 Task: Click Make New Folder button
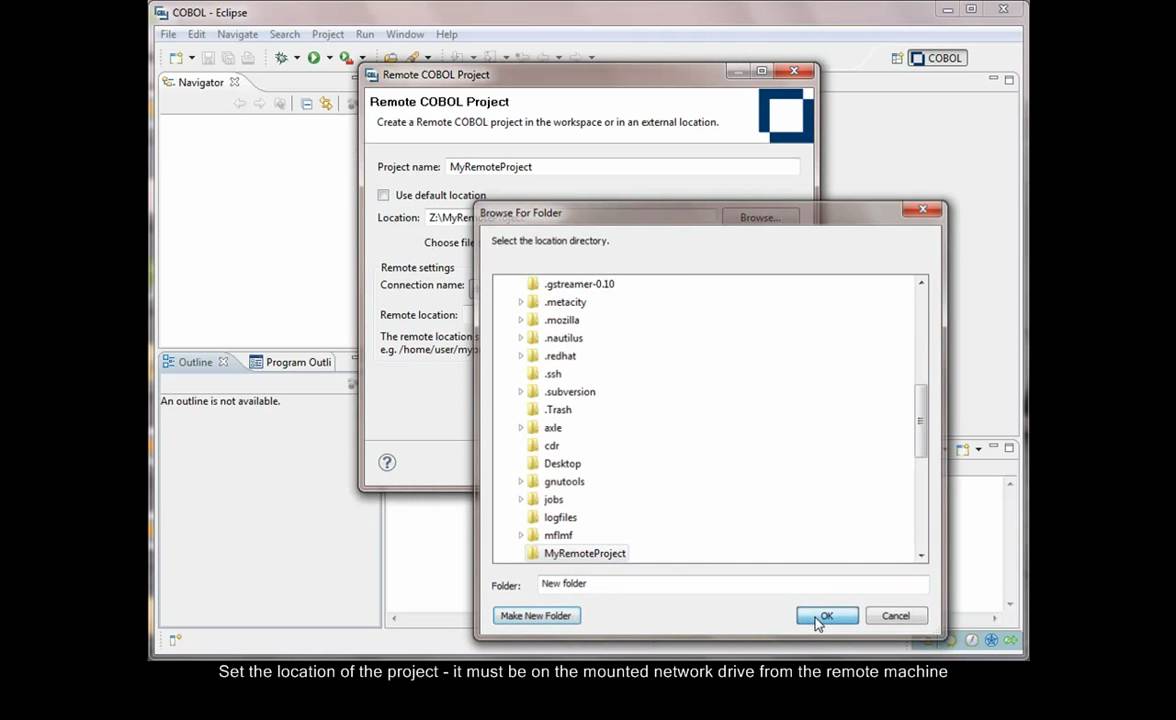[x=537, y=616]
